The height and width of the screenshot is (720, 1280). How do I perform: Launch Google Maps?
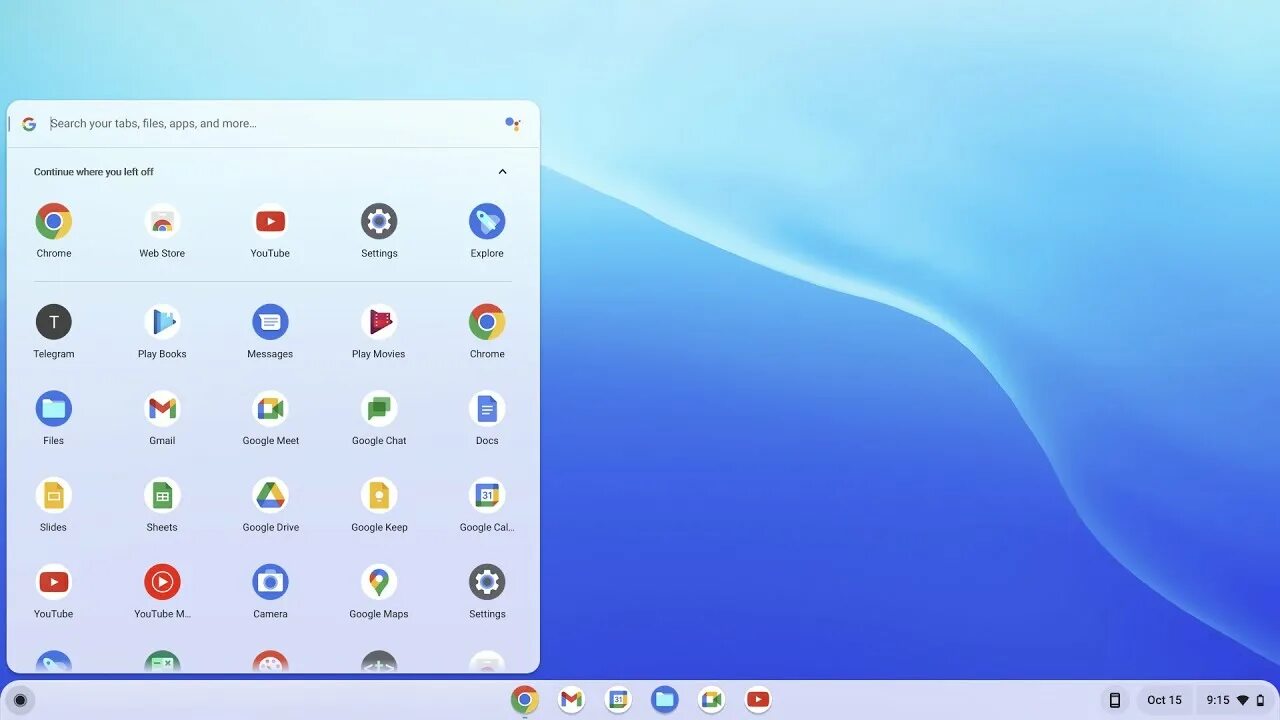point(379,582)
